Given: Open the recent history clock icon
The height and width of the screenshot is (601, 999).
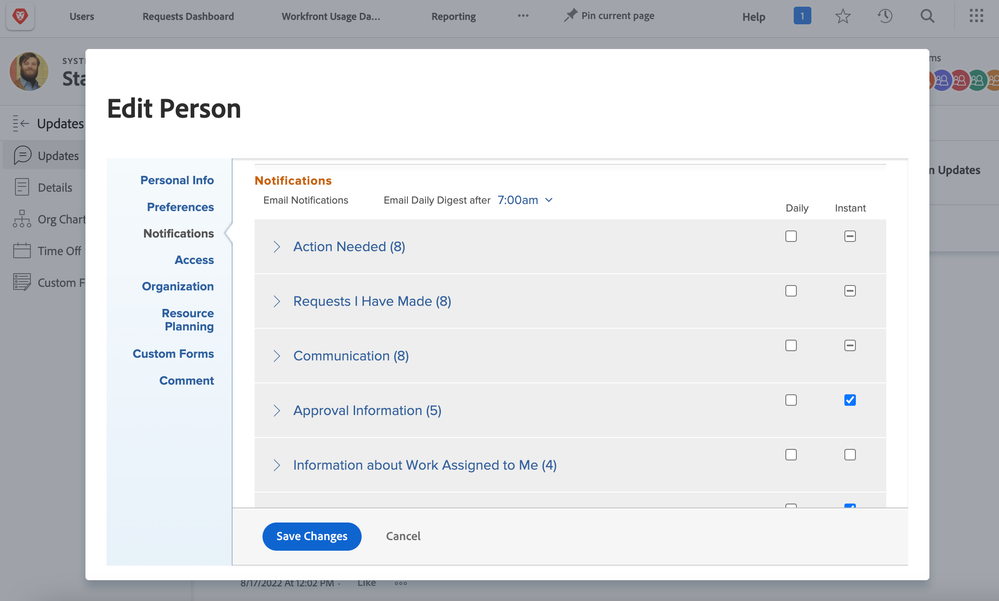Looking at the screenshot, I should click(x=885, y=16).
